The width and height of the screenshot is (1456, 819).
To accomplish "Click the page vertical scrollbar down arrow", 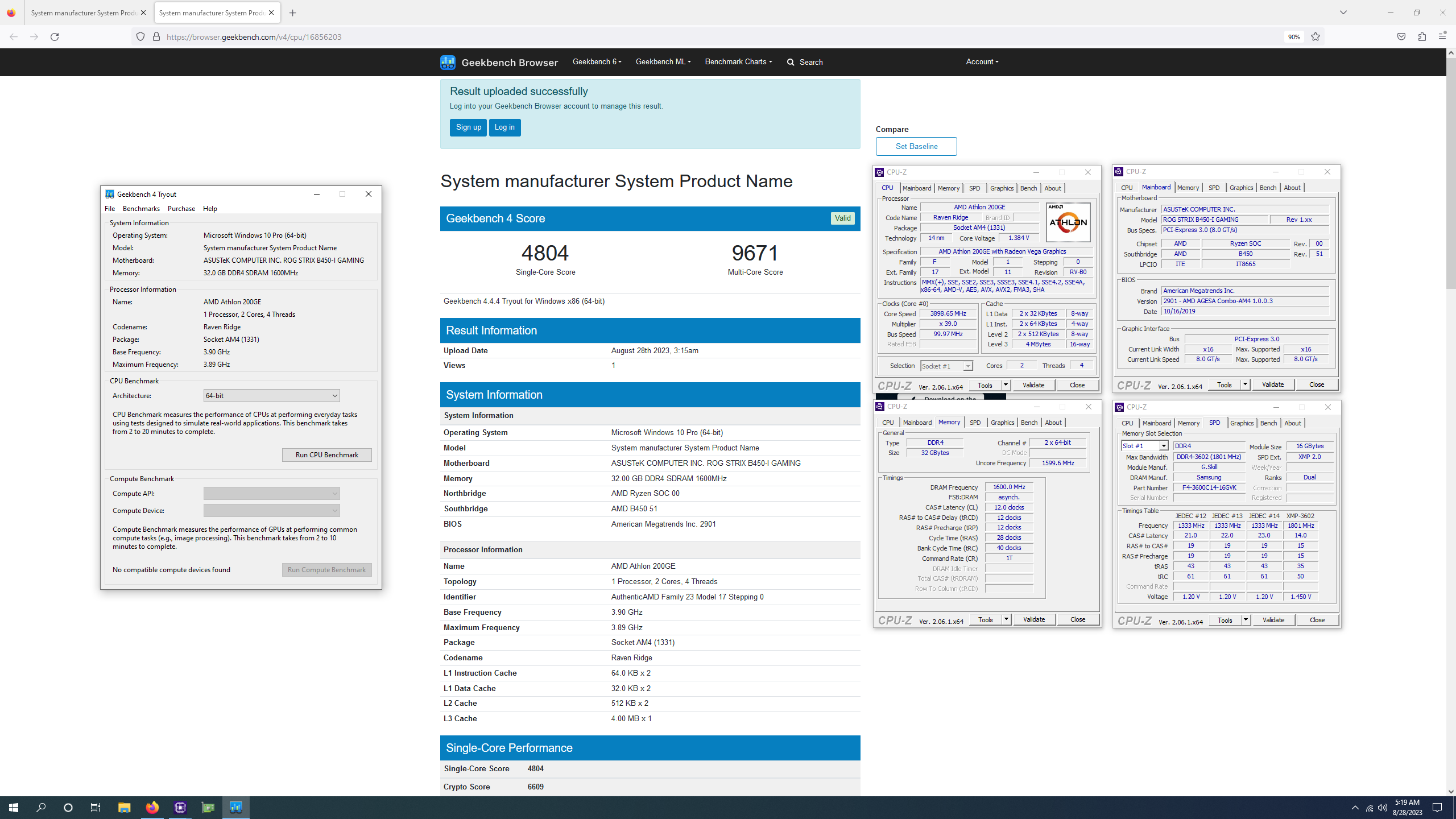I will tap(1451, 791).
